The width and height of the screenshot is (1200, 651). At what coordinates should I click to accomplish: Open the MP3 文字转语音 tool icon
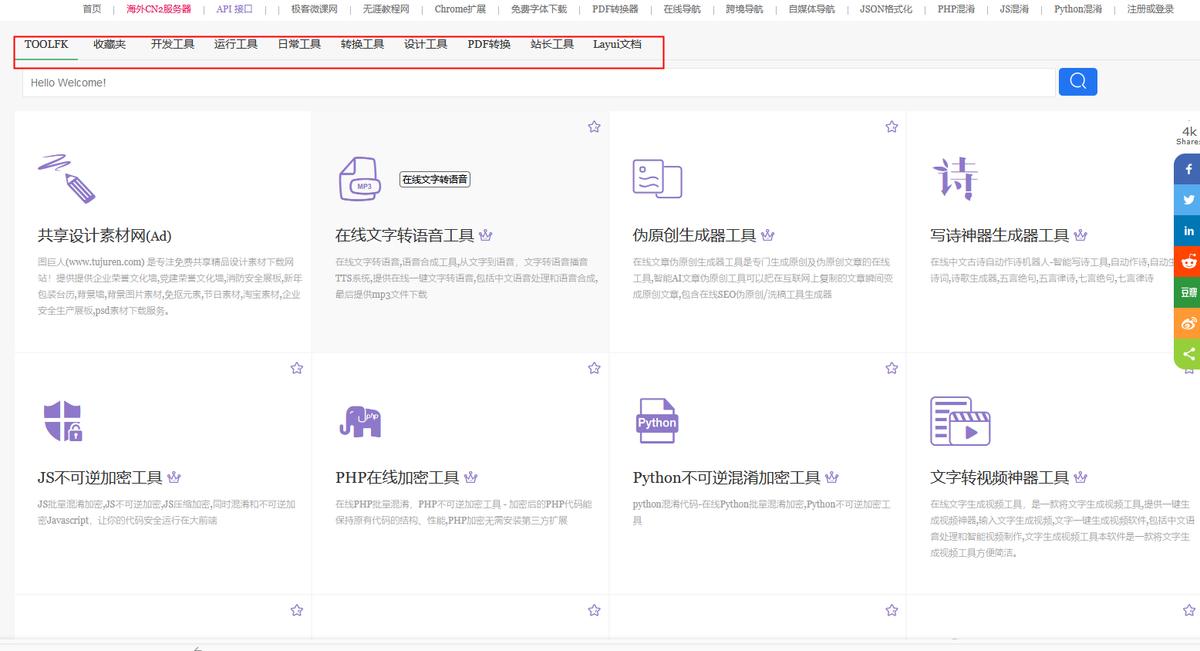(360, 180)
